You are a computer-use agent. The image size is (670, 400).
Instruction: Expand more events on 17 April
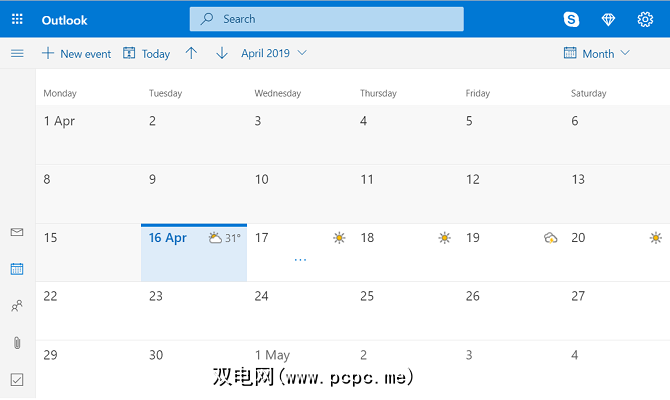coord(300,260)
